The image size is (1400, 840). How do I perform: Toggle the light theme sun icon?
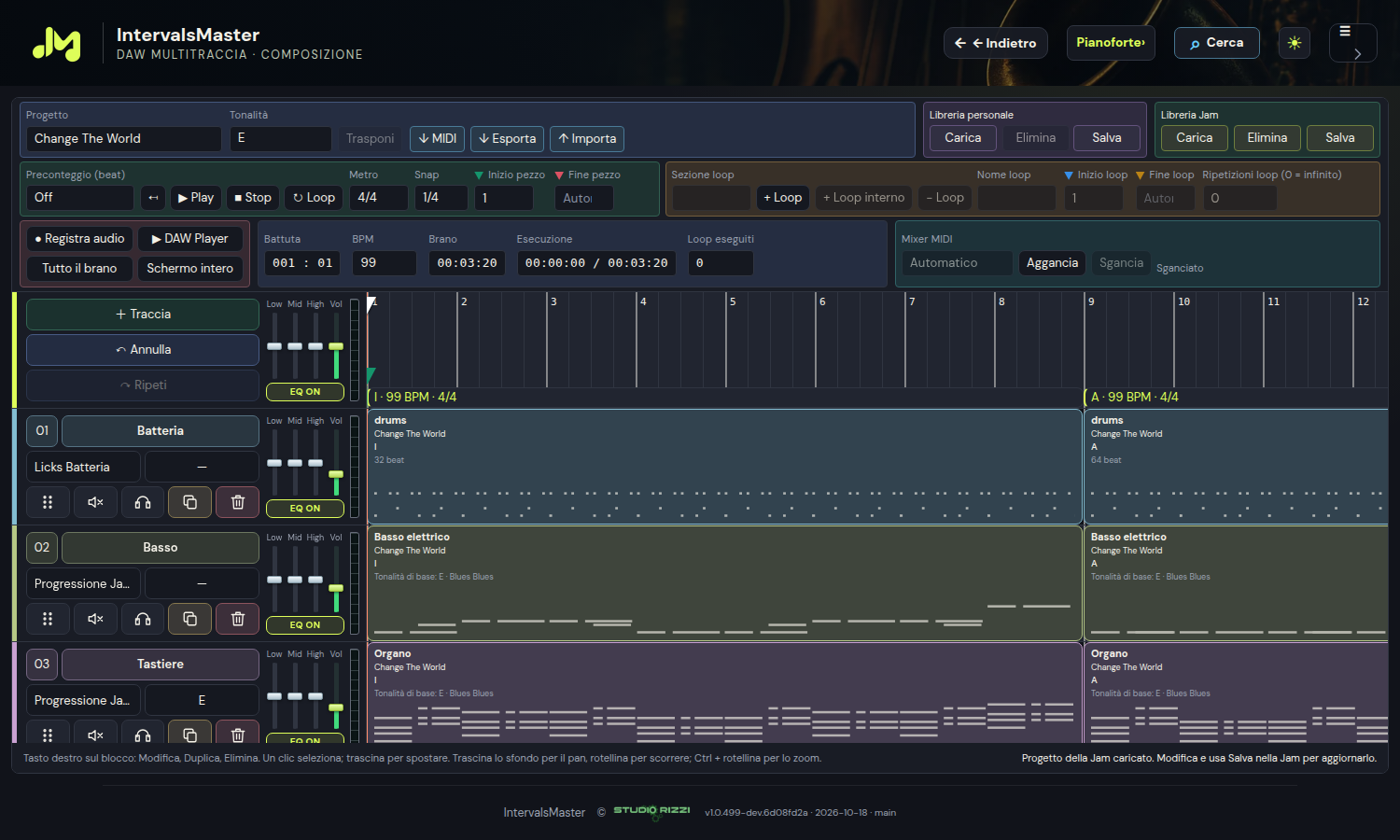[1294, 43]
